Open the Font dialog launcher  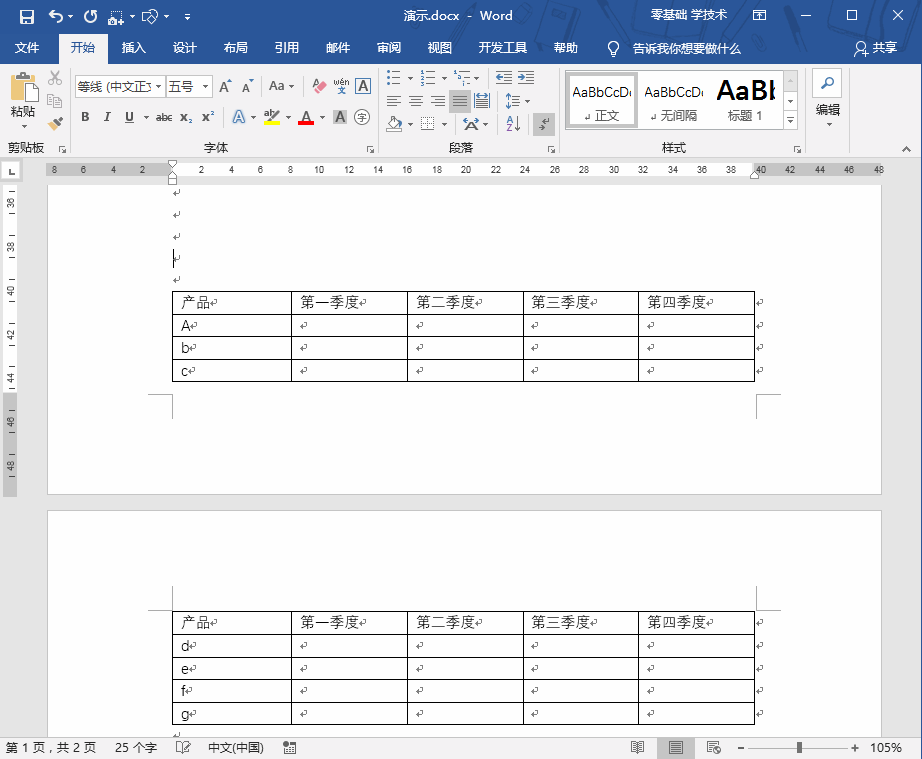pyautogui.click(x=370, y=149)
